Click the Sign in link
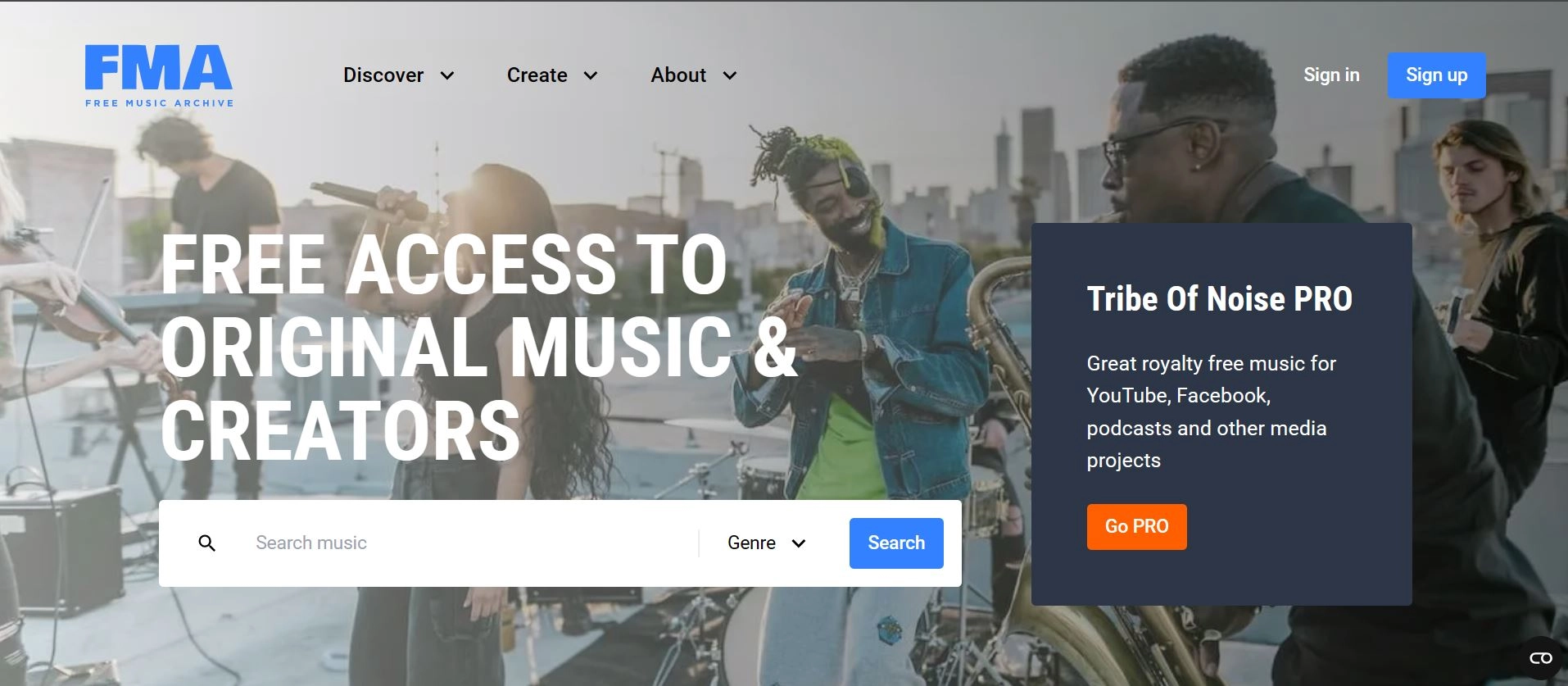 [x=1331, y=75]
